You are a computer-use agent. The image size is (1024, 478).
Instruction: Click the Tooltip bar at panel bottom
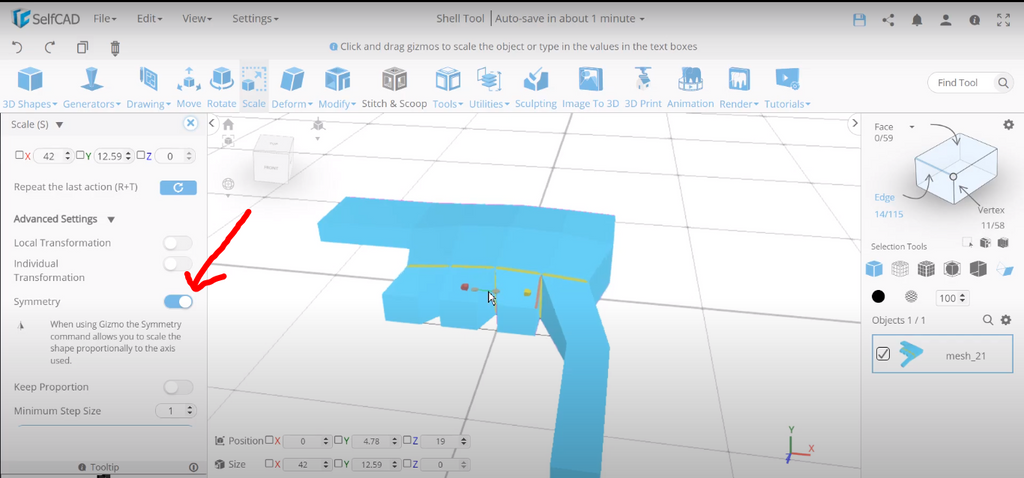[x=104, y=468]
